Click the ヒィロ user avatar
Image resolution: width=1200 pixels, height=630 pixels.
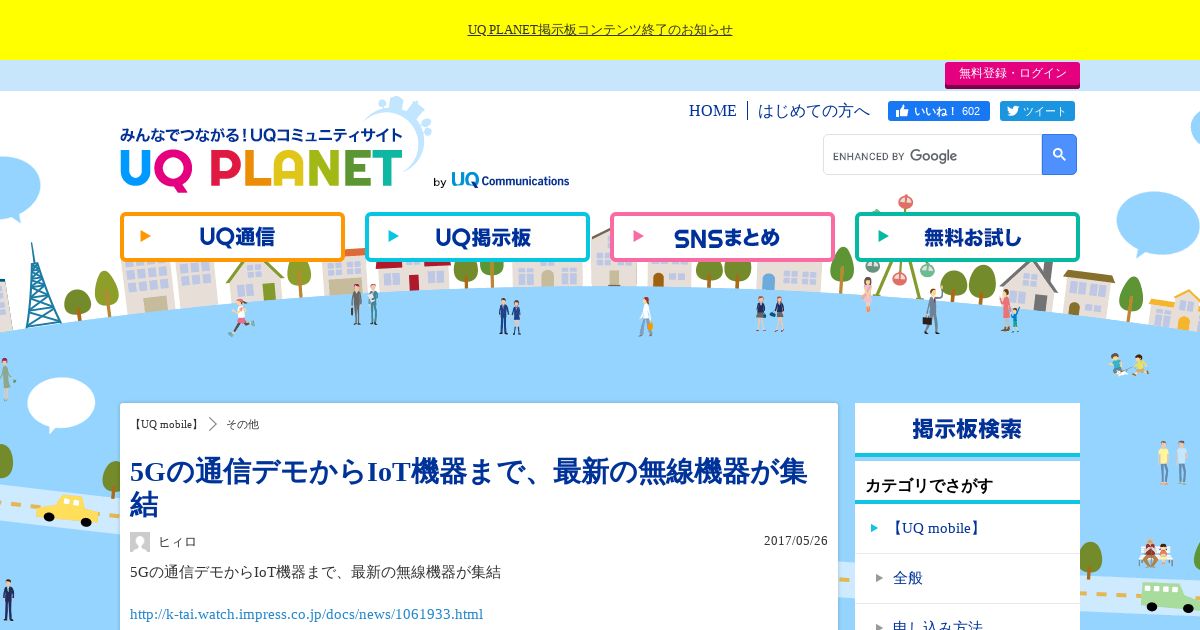tap(140, 542)
